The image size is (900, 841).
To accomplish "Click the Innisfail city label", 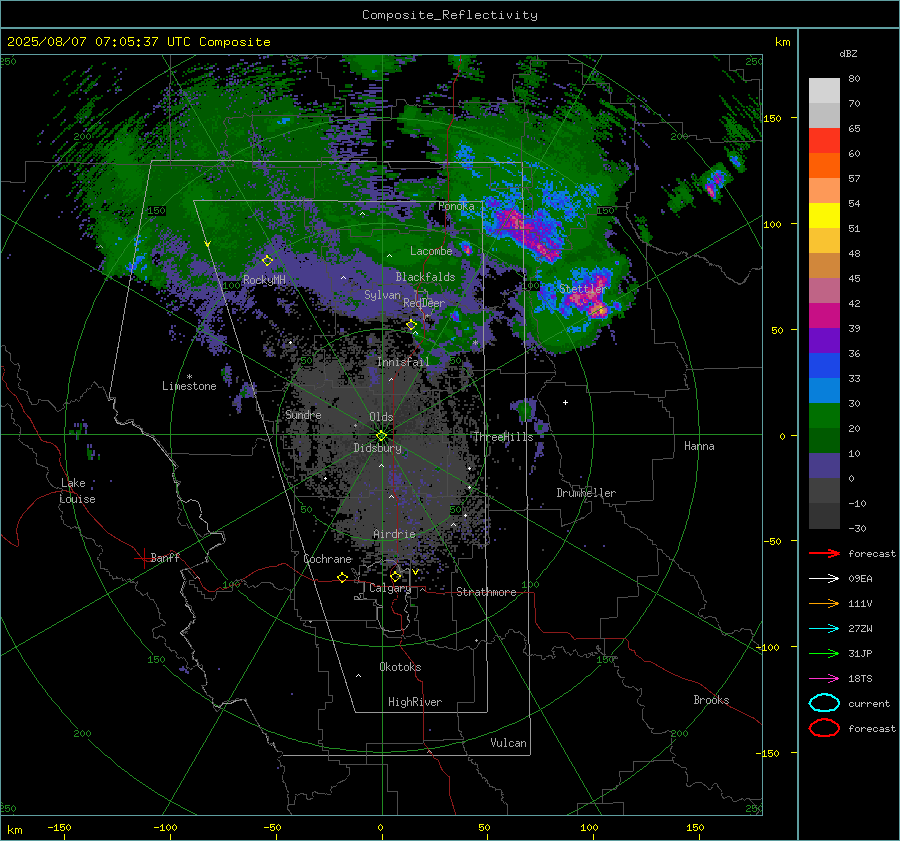I will [403, 362].
